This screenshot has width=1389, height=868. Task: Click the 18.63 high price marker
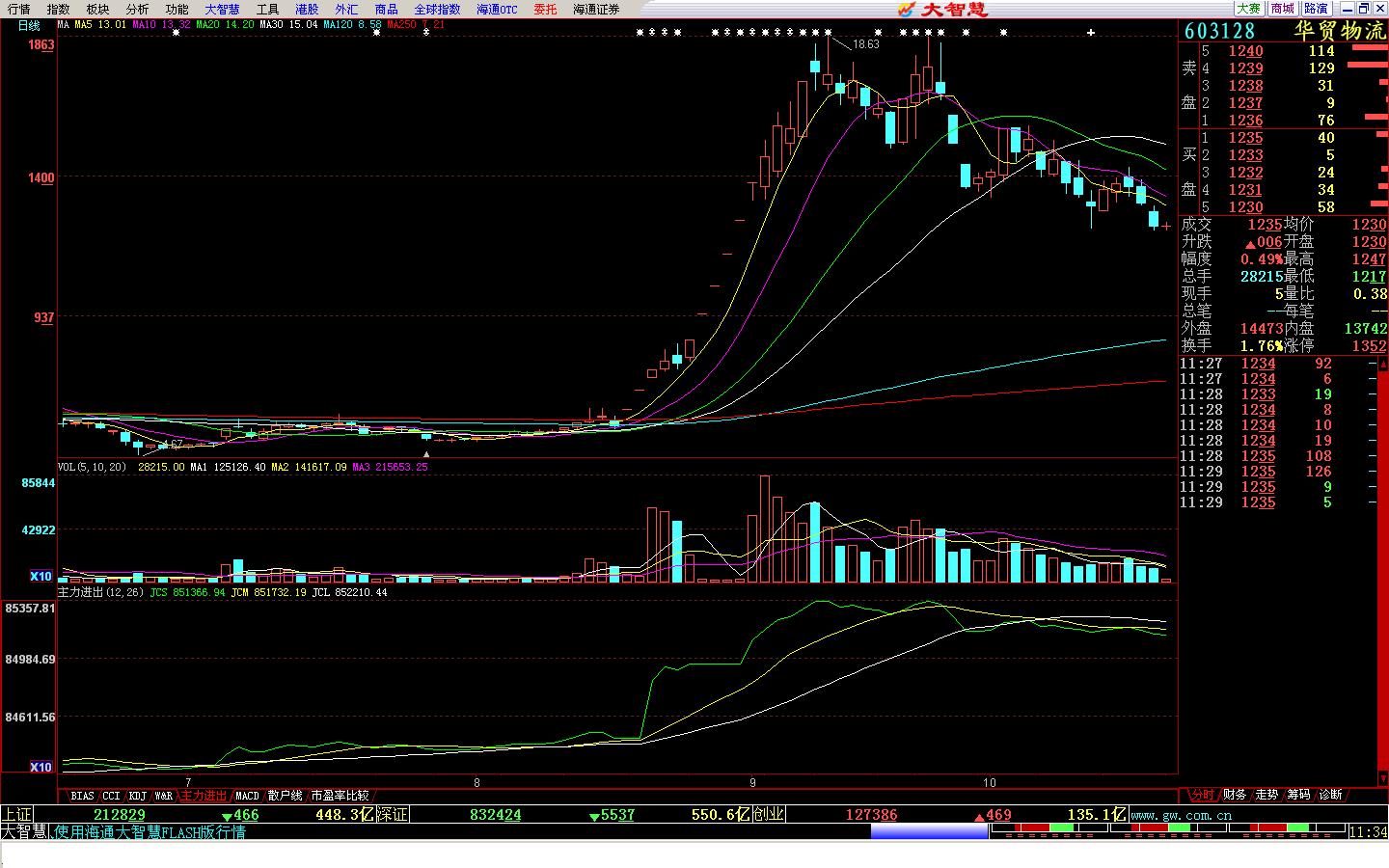[866, 44]
